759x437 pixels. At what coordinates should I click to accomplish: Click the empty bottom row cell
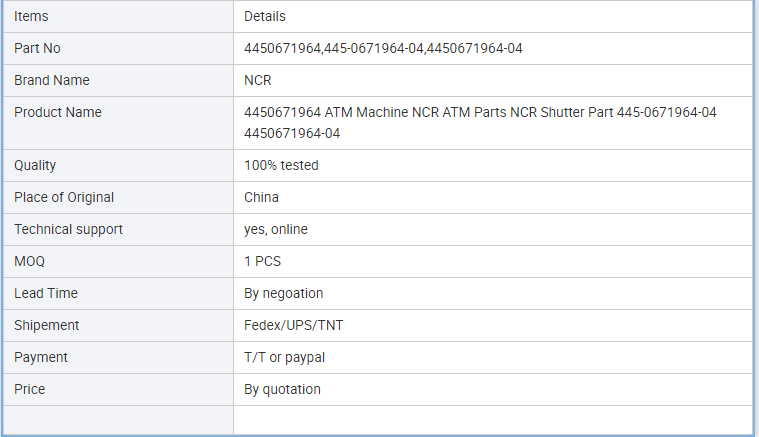[493, 420]
